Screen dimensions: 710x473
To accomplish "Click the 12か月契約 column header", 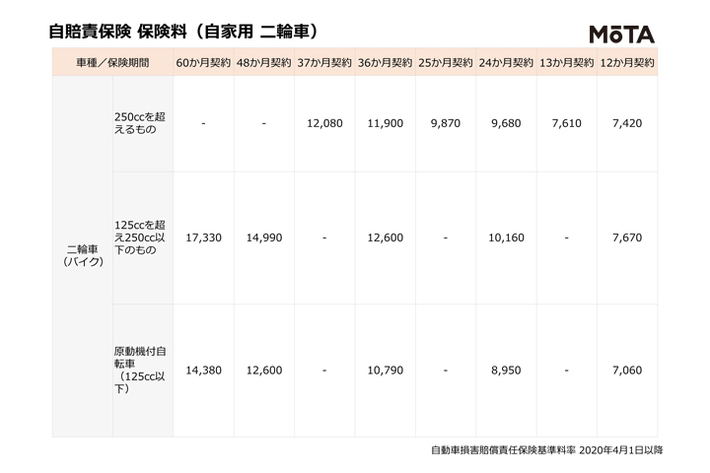I will tap(627, 62).
